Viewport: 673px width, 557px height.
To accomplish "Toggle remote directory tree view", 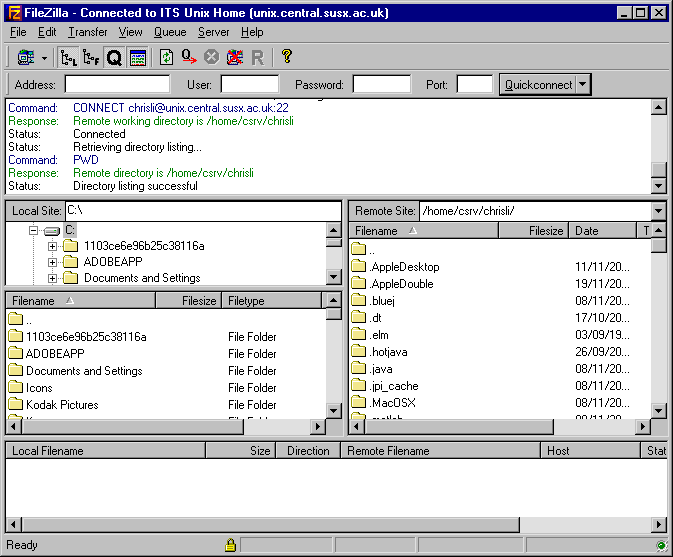I will (91, 57).
